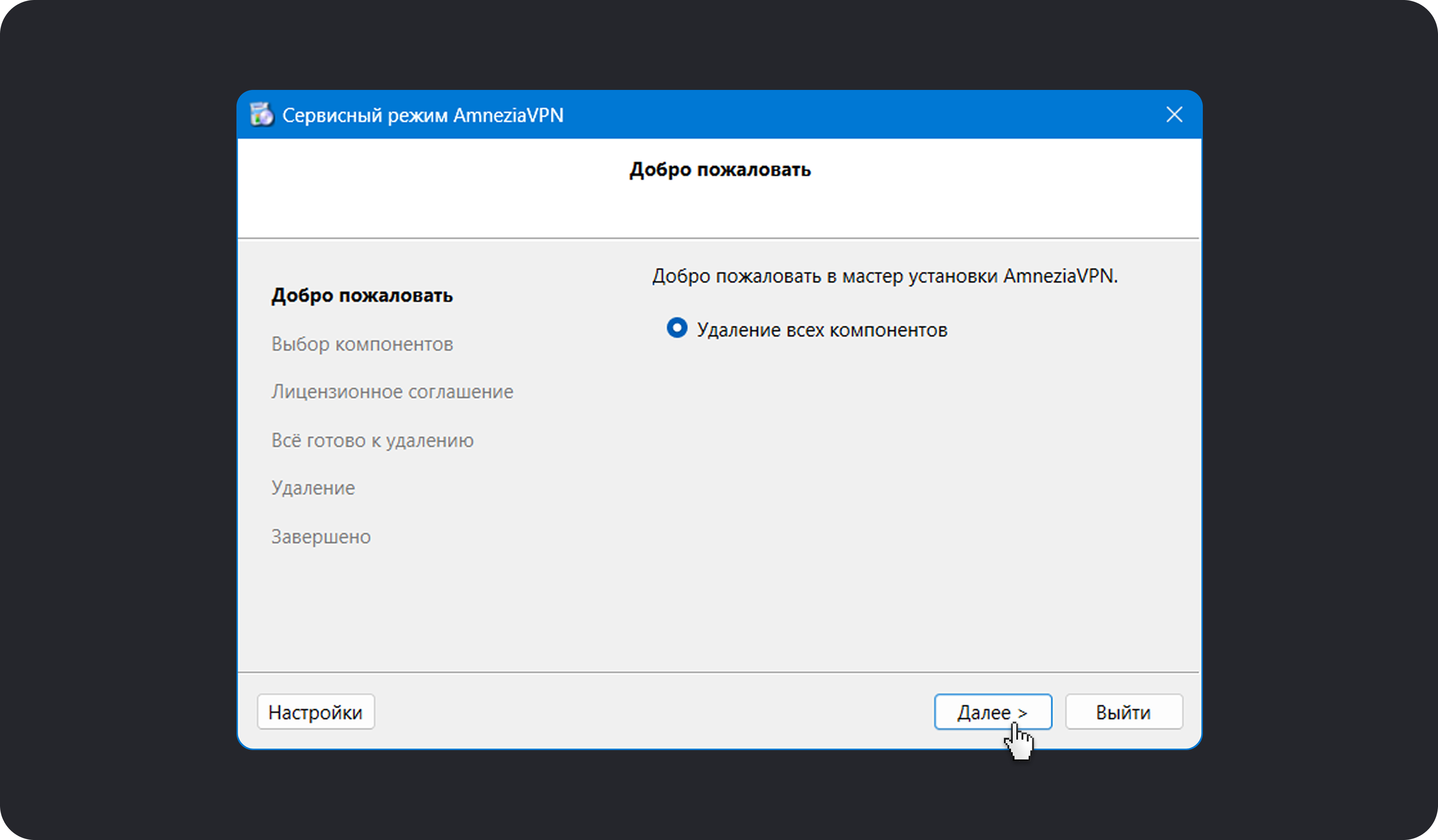Open the 'Лицензионное соглашение' step
Screen dimensions: 1438x840
392,392
